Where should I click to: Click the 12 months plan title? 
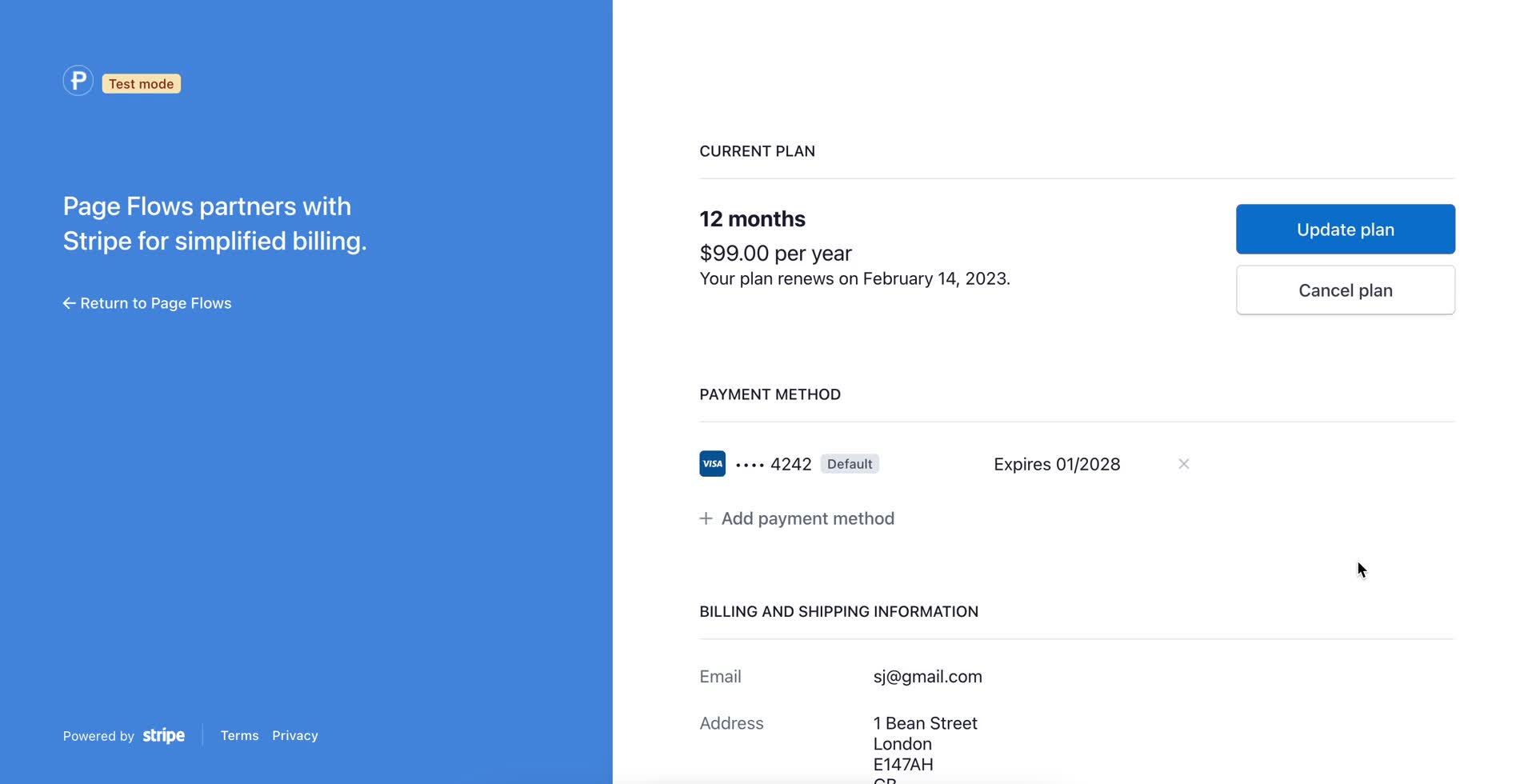[x=753, y=218]
